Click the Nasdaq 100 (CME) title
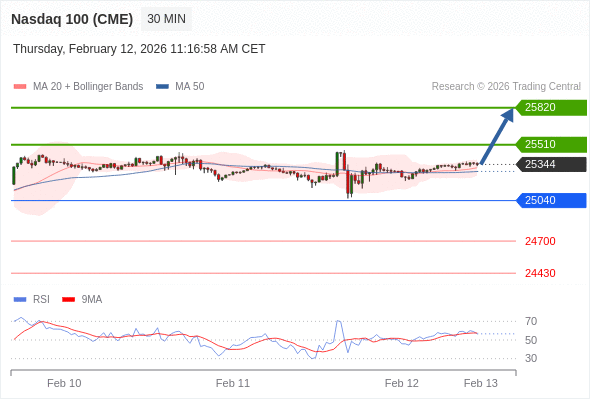The image size is (590, 400). click(72, 19)
